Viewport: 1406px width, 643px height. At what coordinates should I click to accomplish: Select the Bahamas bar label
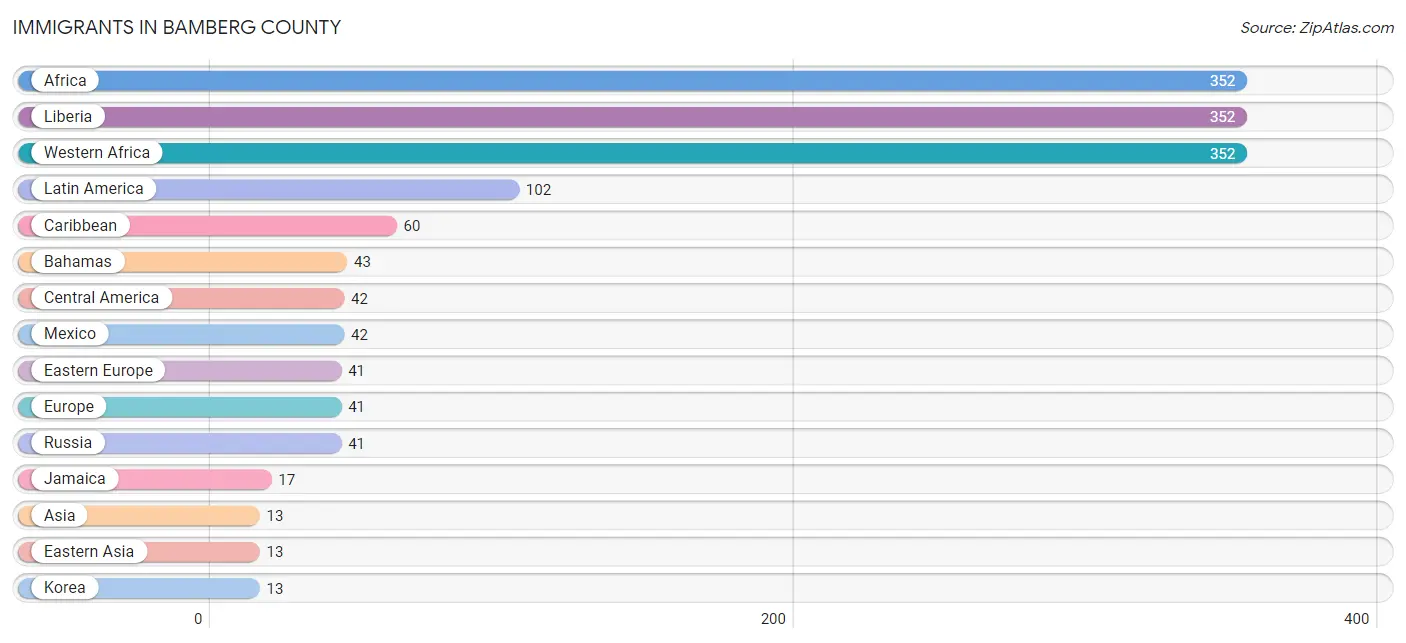[78, 262]
